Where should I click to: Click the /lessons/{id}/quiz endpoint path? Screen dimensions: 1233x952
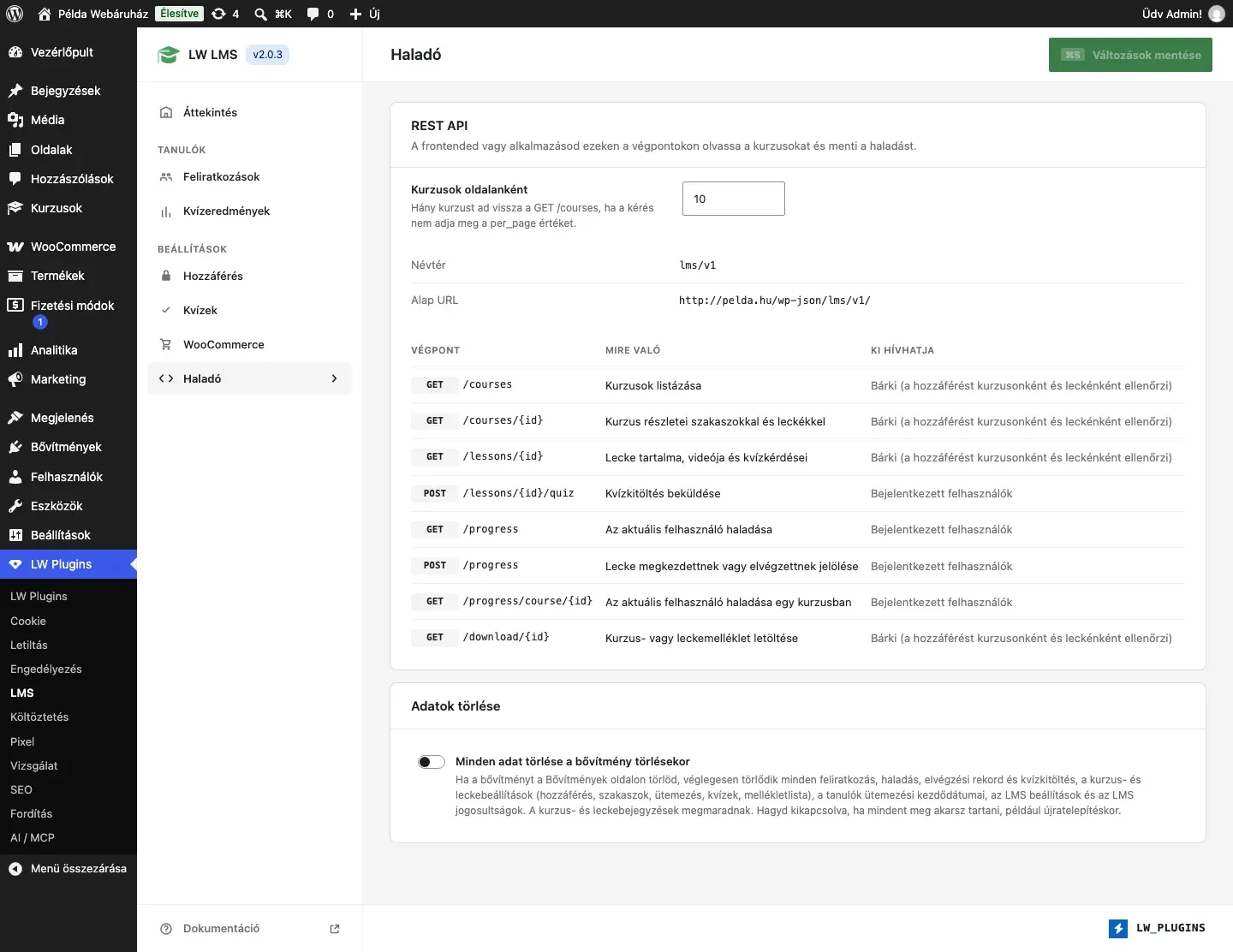[518, 493]
